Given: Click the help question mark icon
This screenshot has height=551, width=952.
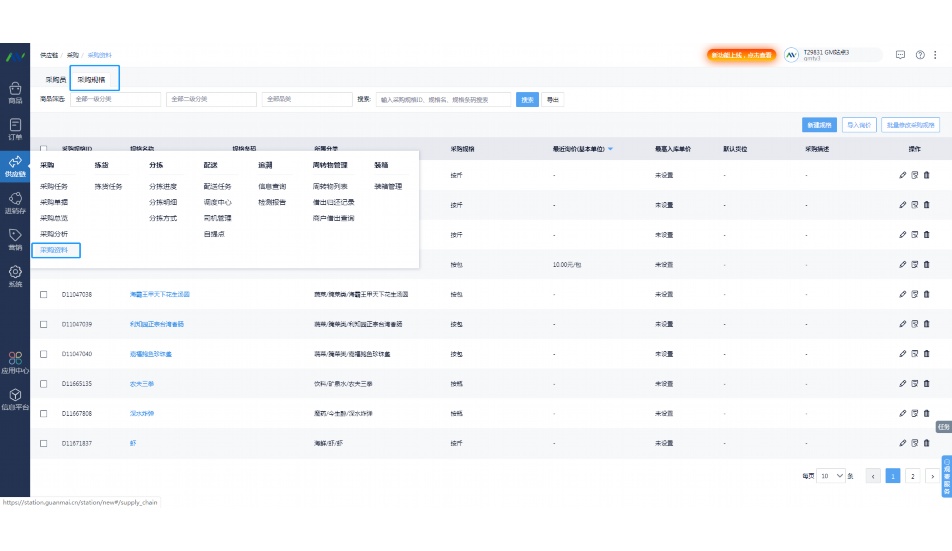Looking at the screenshot, I should click(920, 54).
